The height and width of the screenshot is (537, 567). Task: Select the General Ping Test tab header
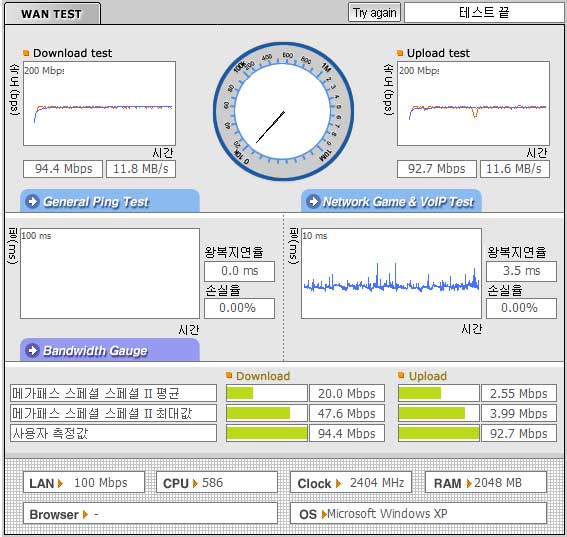pos(110,201)
